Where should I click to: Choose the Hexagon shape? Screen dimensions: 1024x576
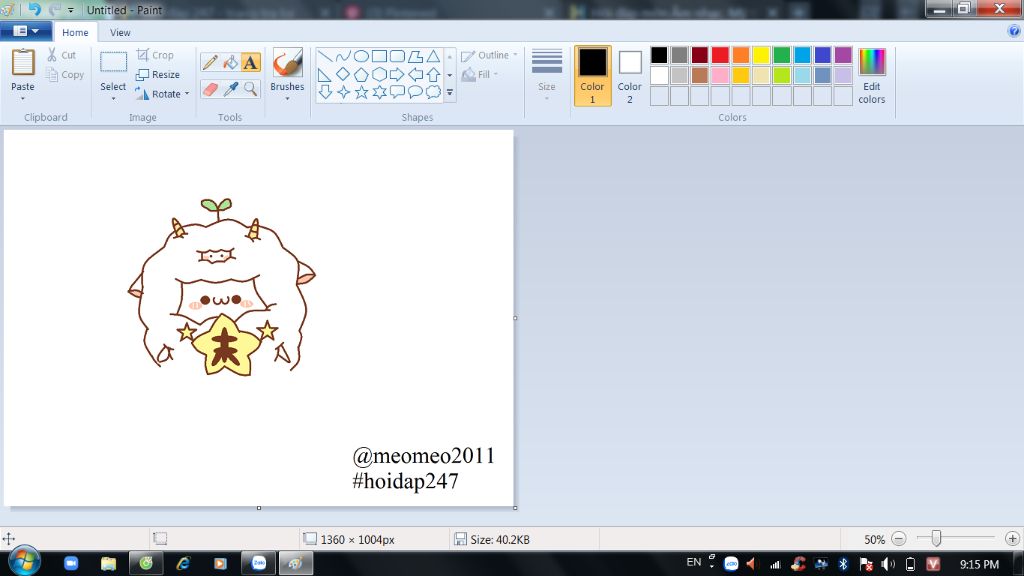[x=379, y=74]
